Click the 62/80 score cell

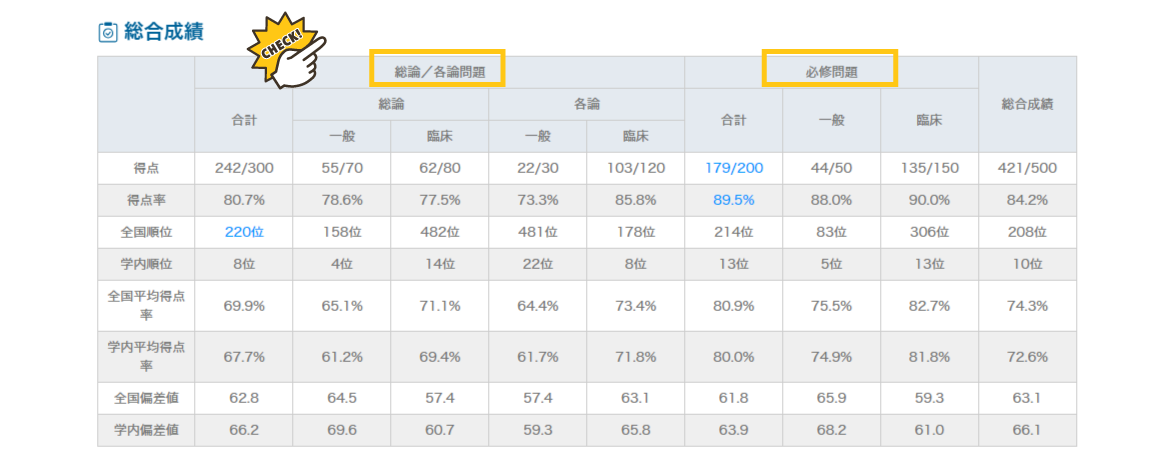pos(440,168)
